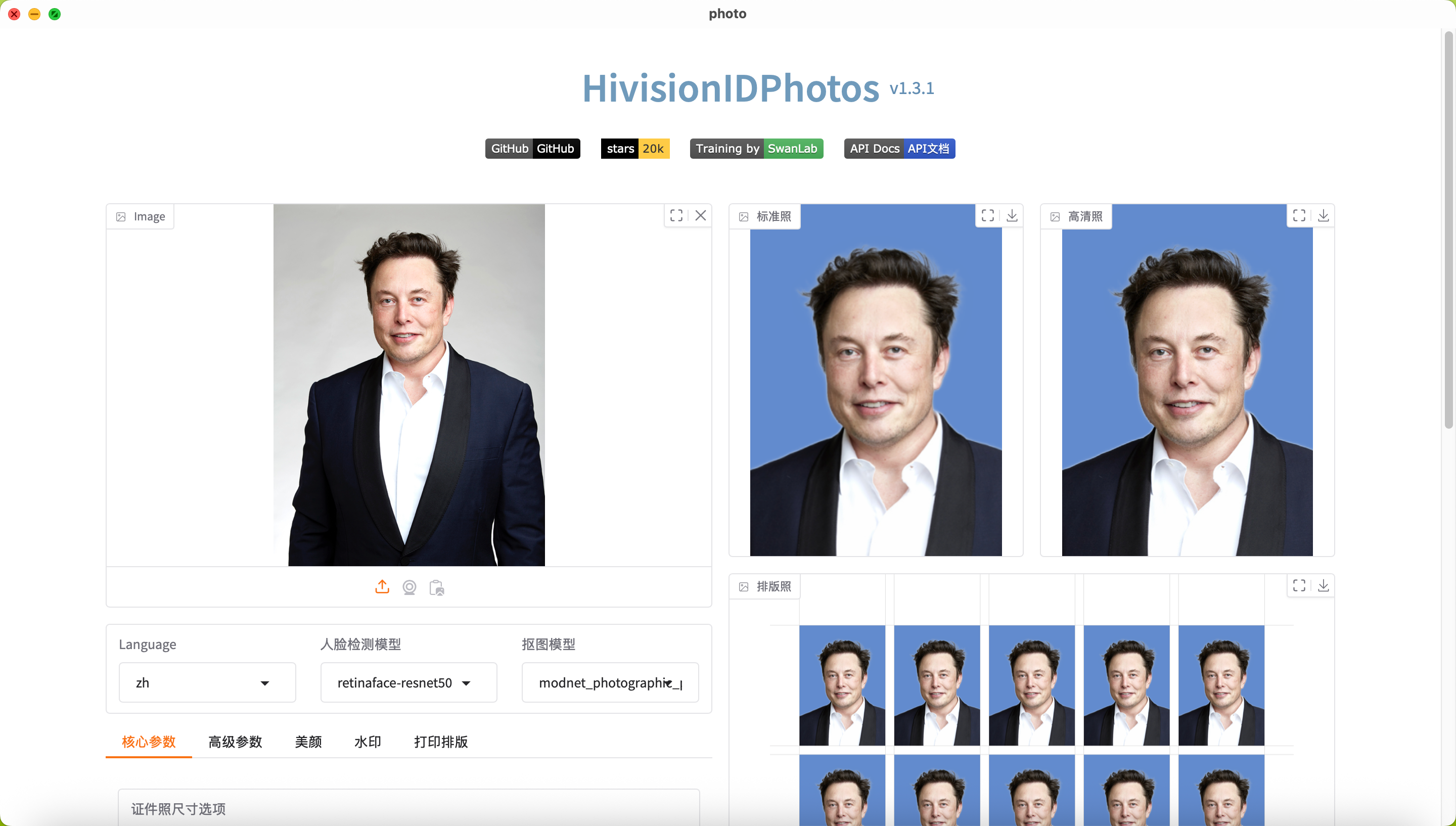Expand the input Image to fullscreen
This screenshot has width=1456, height=826.
click(x=676, y=215)
